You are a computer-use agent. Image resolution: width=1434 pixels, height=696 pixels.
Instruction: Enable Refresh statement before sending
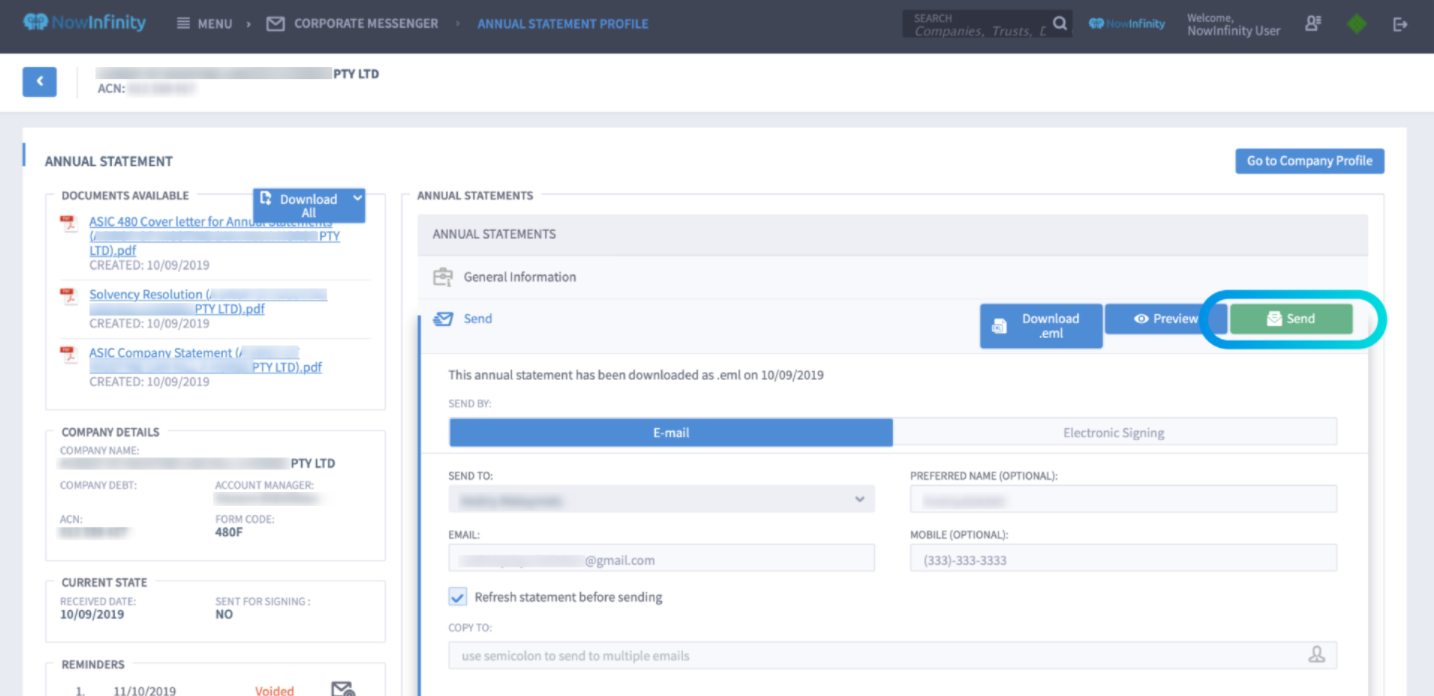[x=457, y=596]
